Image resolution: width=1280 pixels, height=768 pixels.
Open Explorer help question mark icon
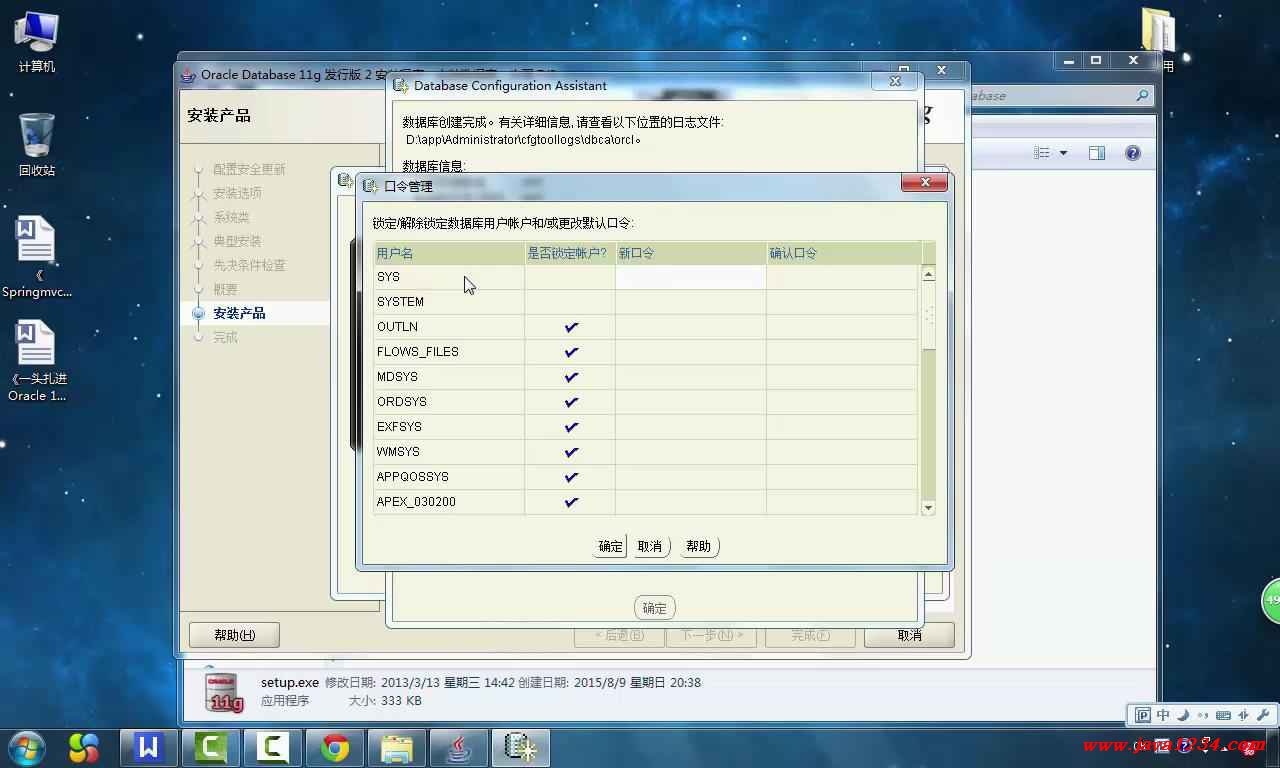coord(1133,153)
